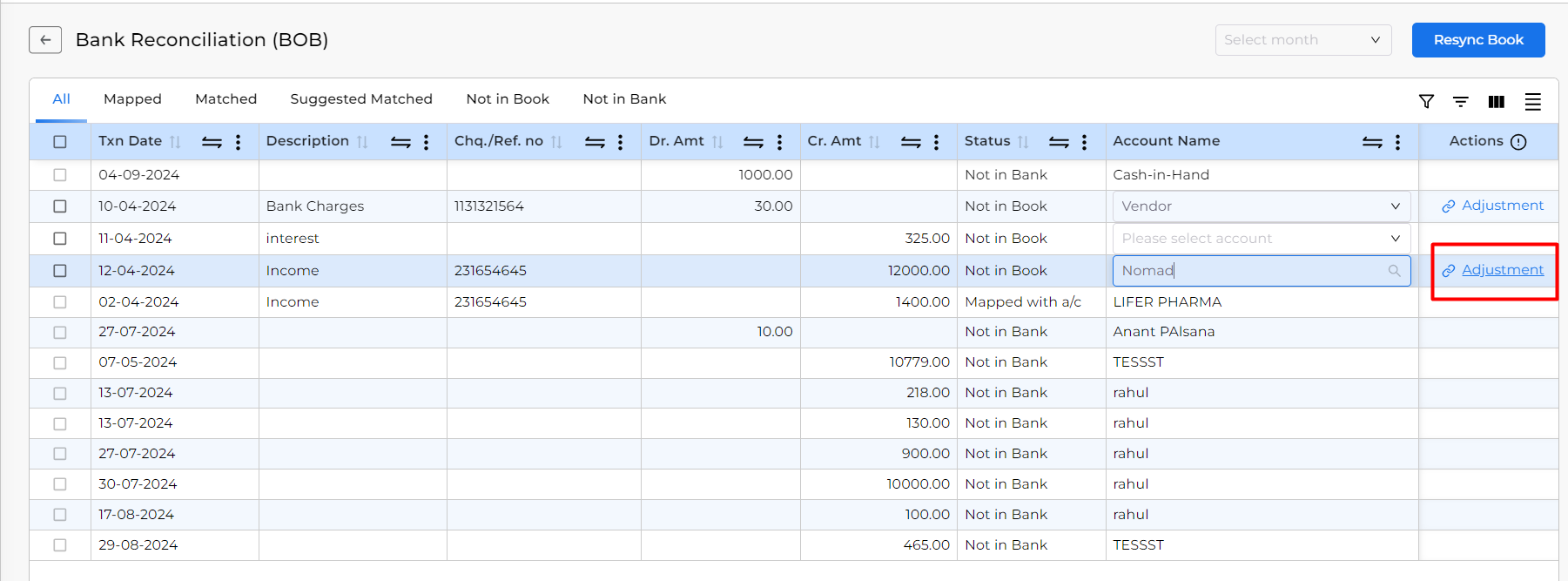Viewport: 1568px width, 581px height.
Task: Tick the checkbox for the 04-09-2024 row
Action: point(60,175)
